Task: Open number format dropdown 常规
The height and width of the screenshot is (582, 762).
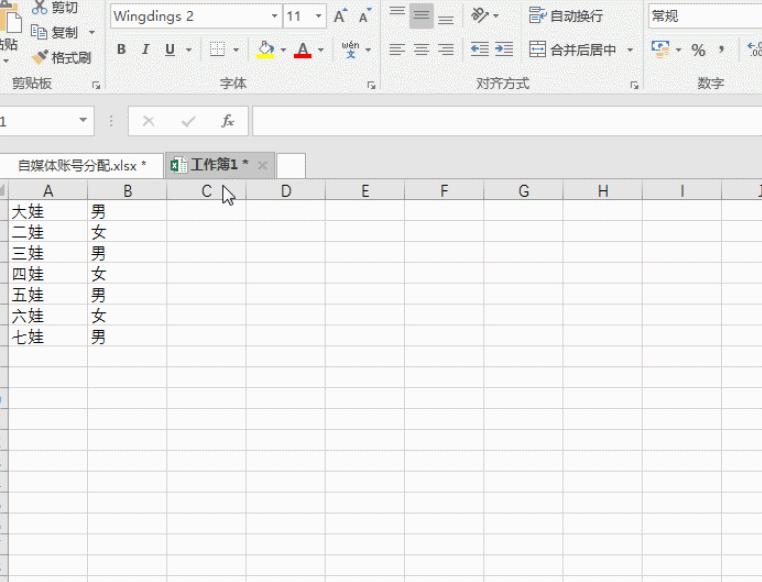Action: (x=705, y=16)
